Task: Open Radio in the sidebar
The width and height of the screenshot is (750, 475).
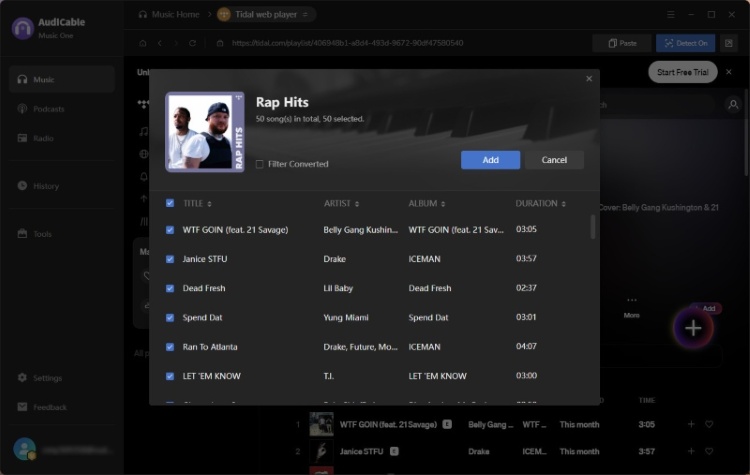Action: (35, 138)
